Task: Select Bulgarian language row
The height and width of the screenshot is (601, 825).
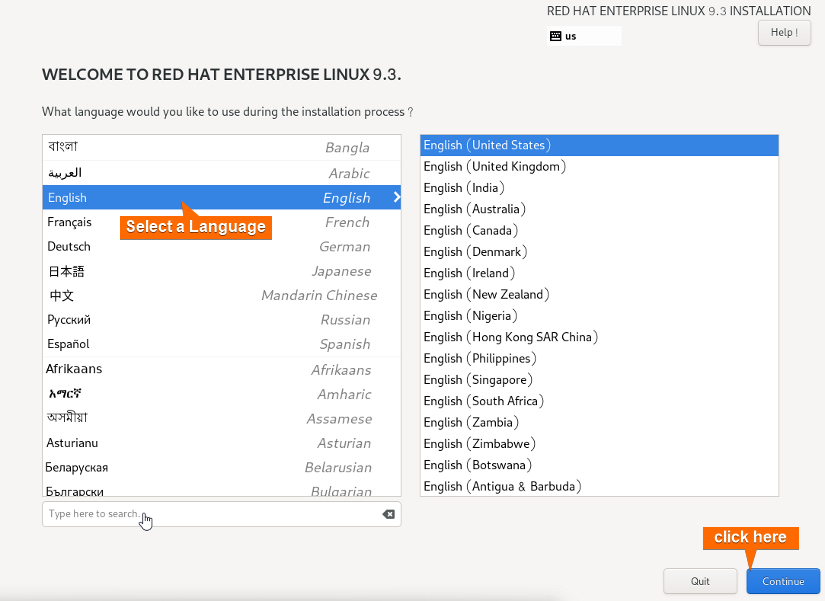Action: (x=222, y=489)
